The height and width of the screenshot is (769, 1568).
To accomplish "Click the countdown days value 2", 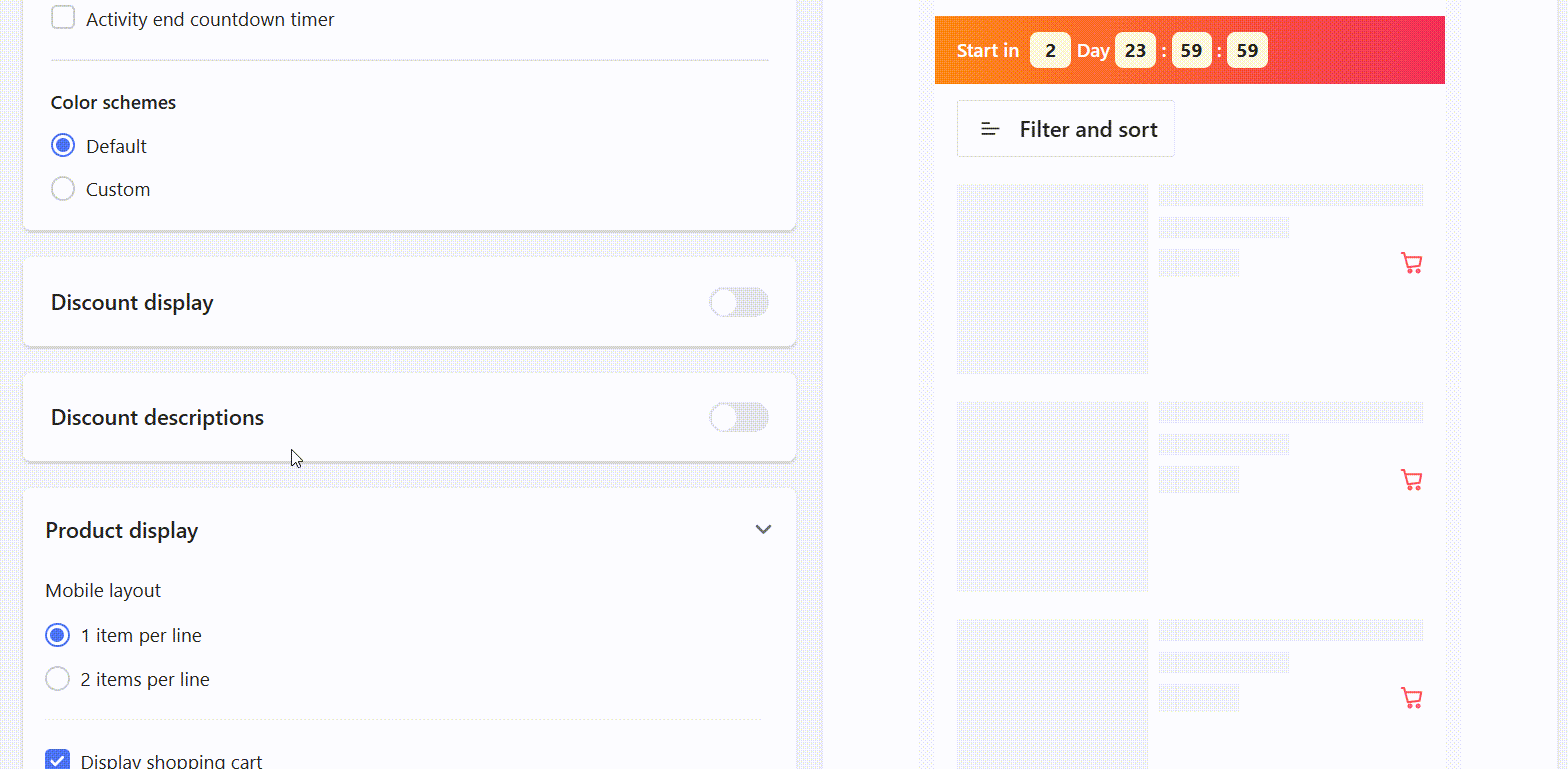I will tap(1050, 50).
